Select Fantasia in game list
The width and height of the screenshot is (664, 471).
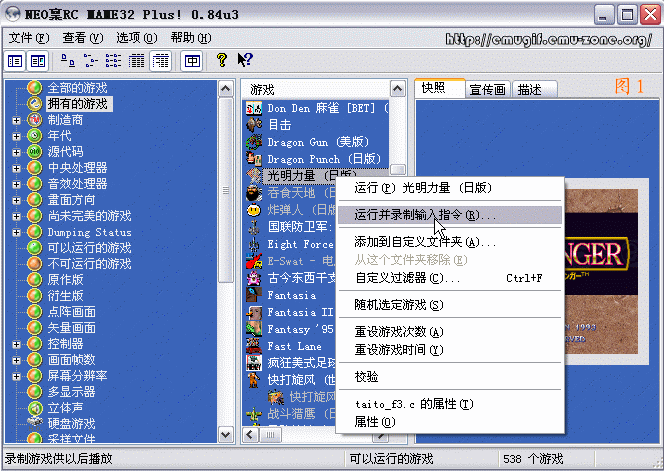[292, 295]
